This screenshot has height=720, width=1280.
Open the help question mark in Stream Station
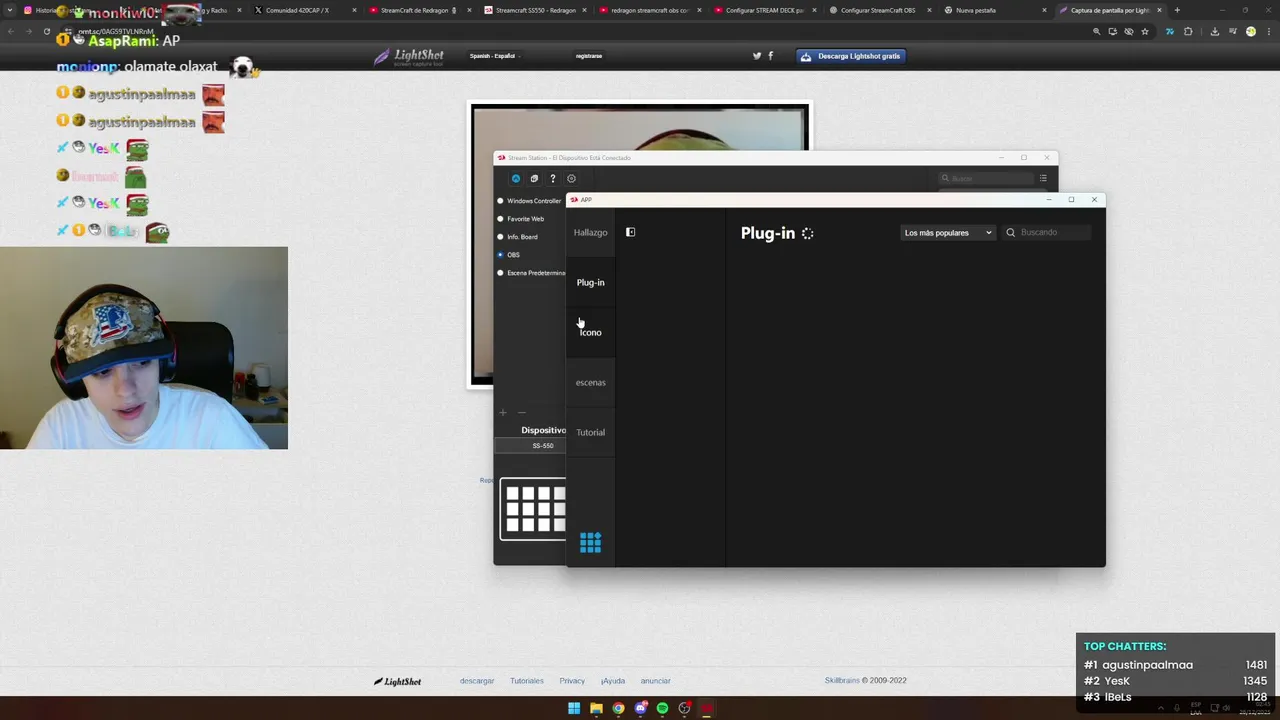click(552, 179)
